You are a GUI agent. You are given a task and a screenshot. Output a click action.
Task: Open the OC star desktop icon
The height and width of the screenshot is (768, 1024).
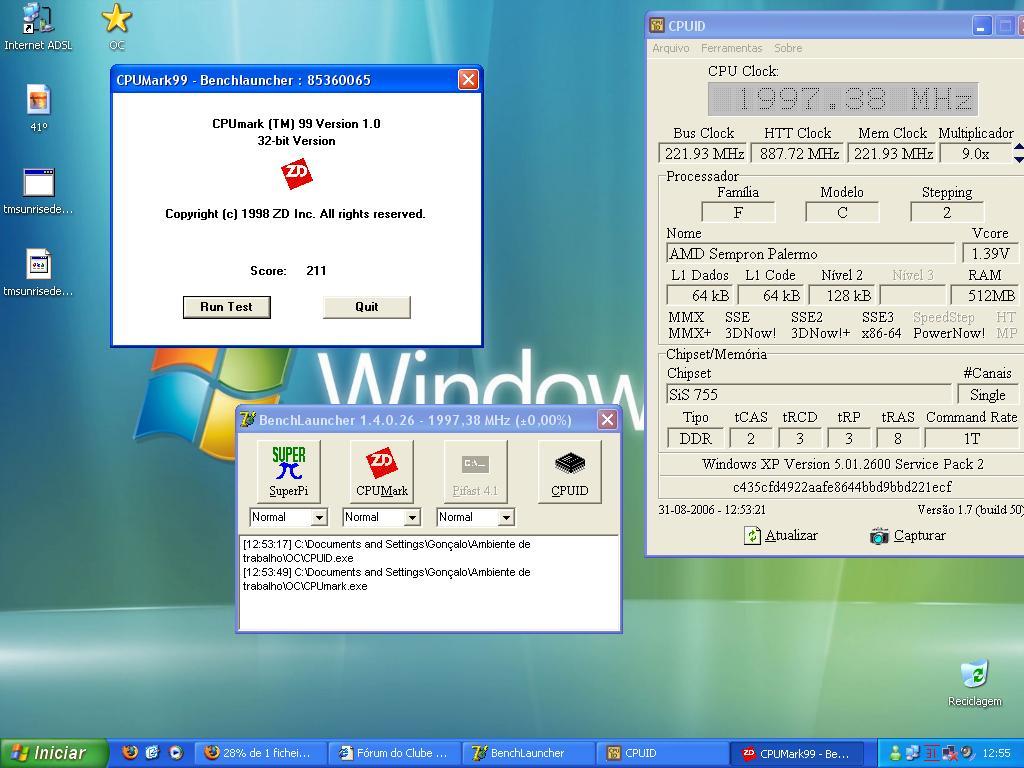(x=117, y=27)
